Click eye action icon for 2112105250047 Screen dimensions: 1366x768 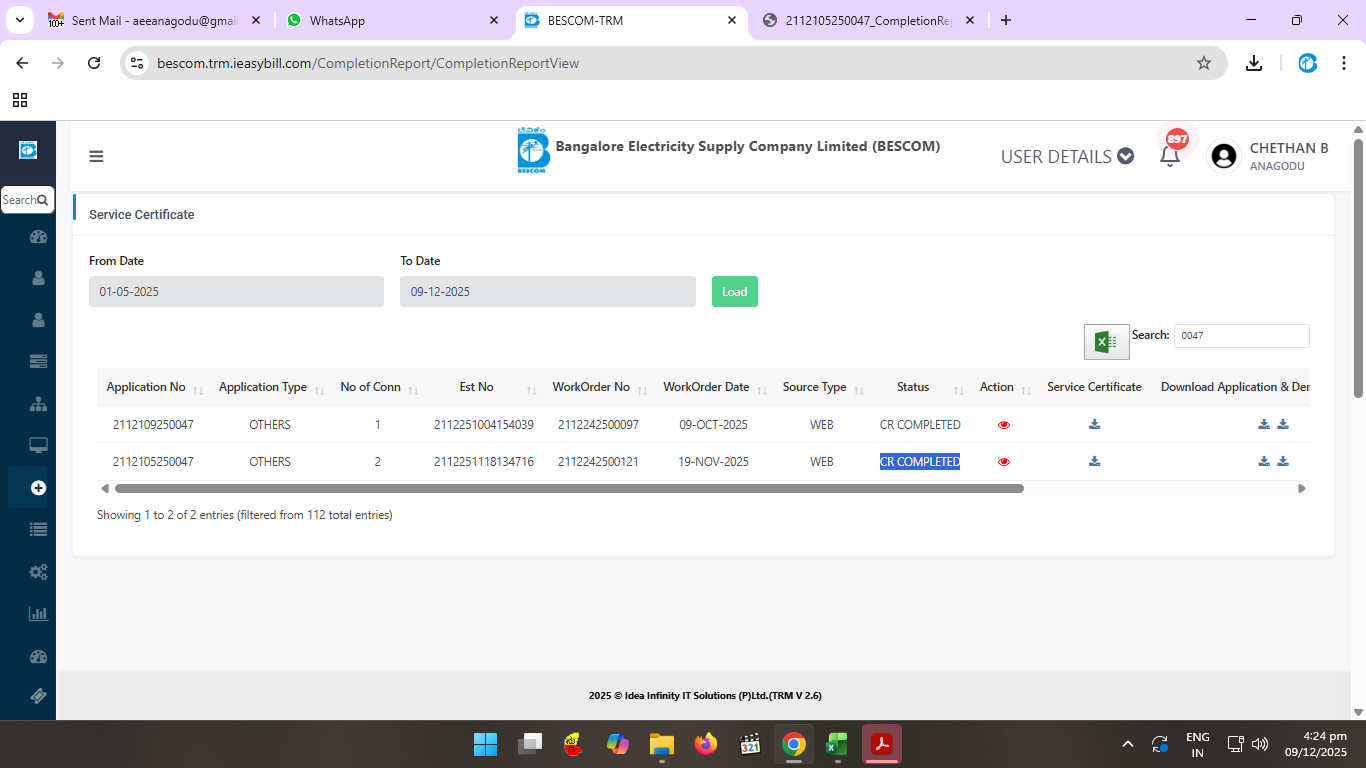[x=1004, y=462]
